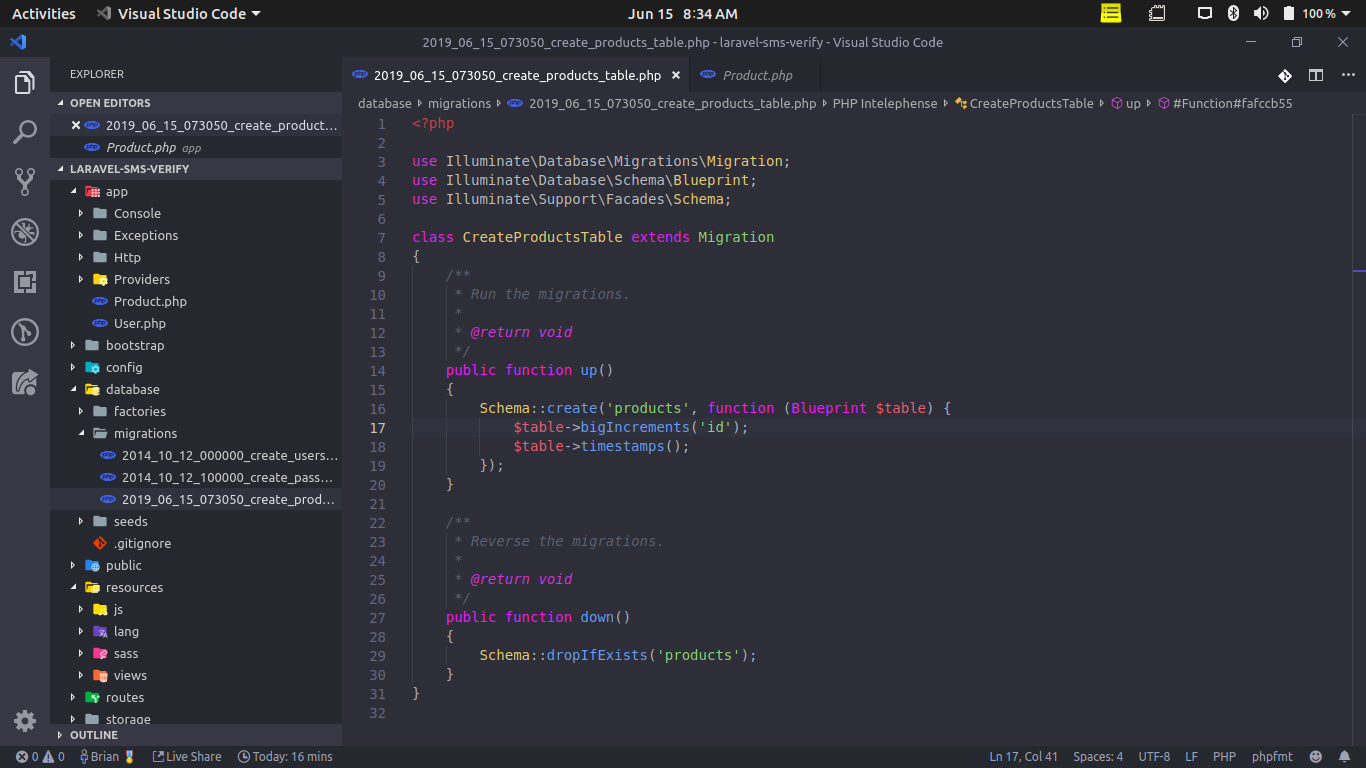This screenshot has height=768, width=1366.
Task: Open 2014_10_12_100000_create_pass migration file
Action: click(x=196, y=477)
